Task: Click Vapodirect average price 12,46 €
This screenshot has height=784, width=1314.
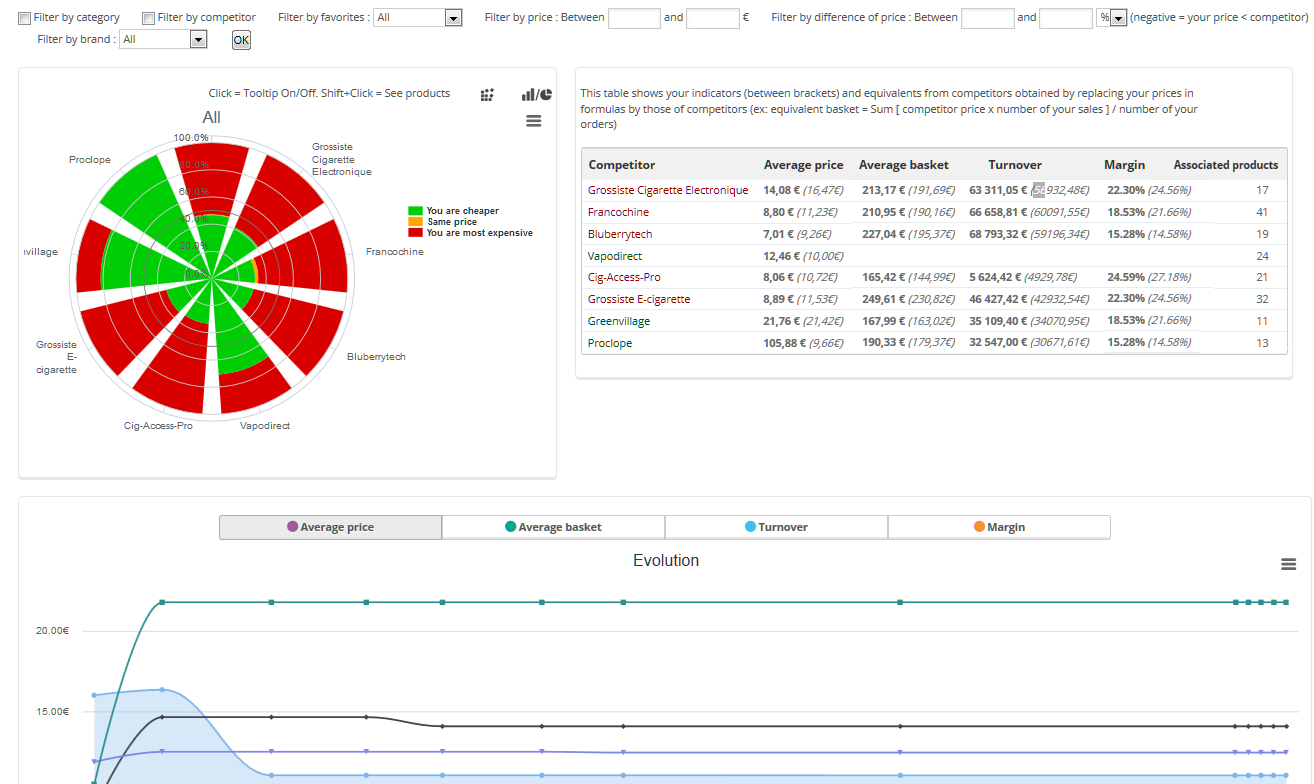Action: [x=780, y=256]
